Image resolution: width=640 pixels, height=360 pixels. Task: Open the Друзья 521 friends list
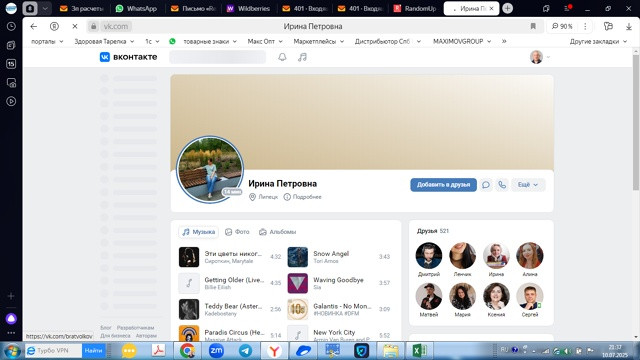pyautogui.click(x=433, y=231)
